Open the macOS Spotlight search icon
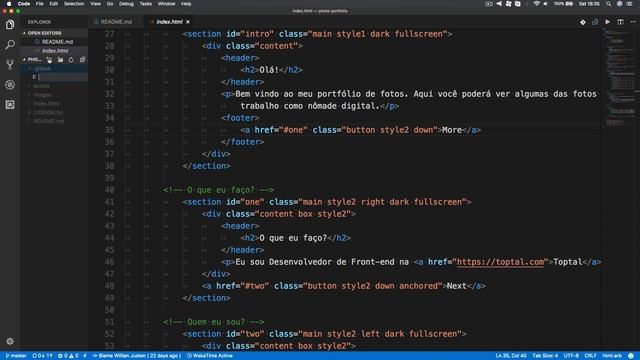Image resolution: width=640 pixels, height=360 pixels. [x=609, y=4]
